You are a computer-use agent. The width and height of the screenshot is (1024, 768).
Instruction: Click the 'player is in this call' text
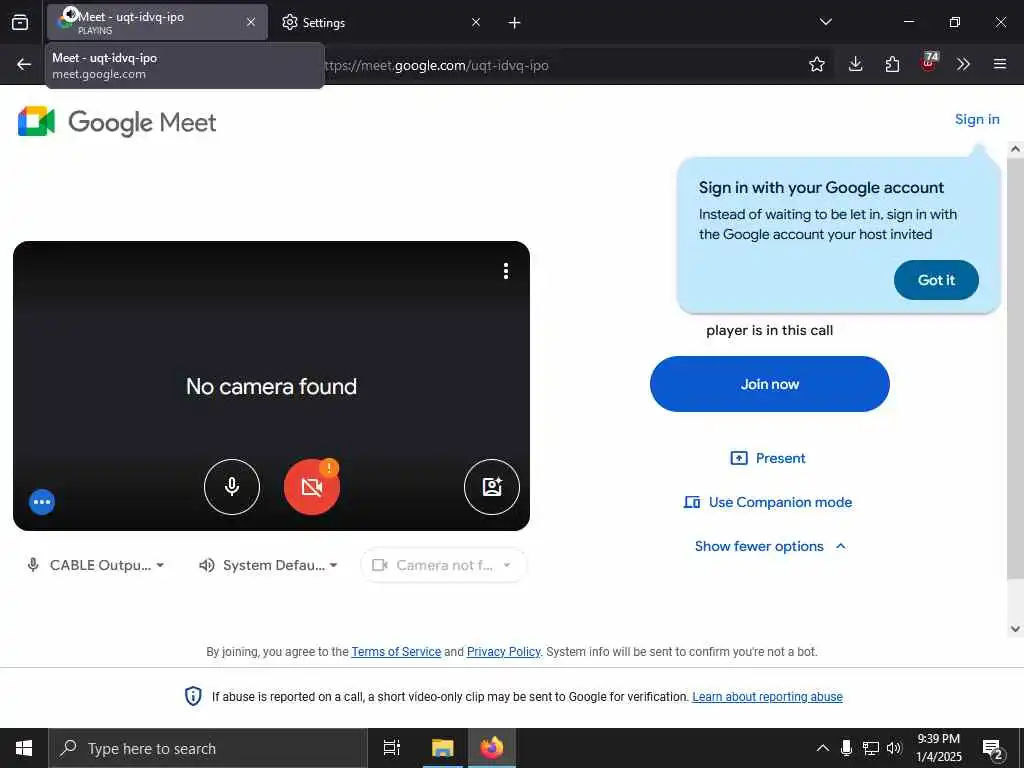pyautogui.click(x=769, y=330)
